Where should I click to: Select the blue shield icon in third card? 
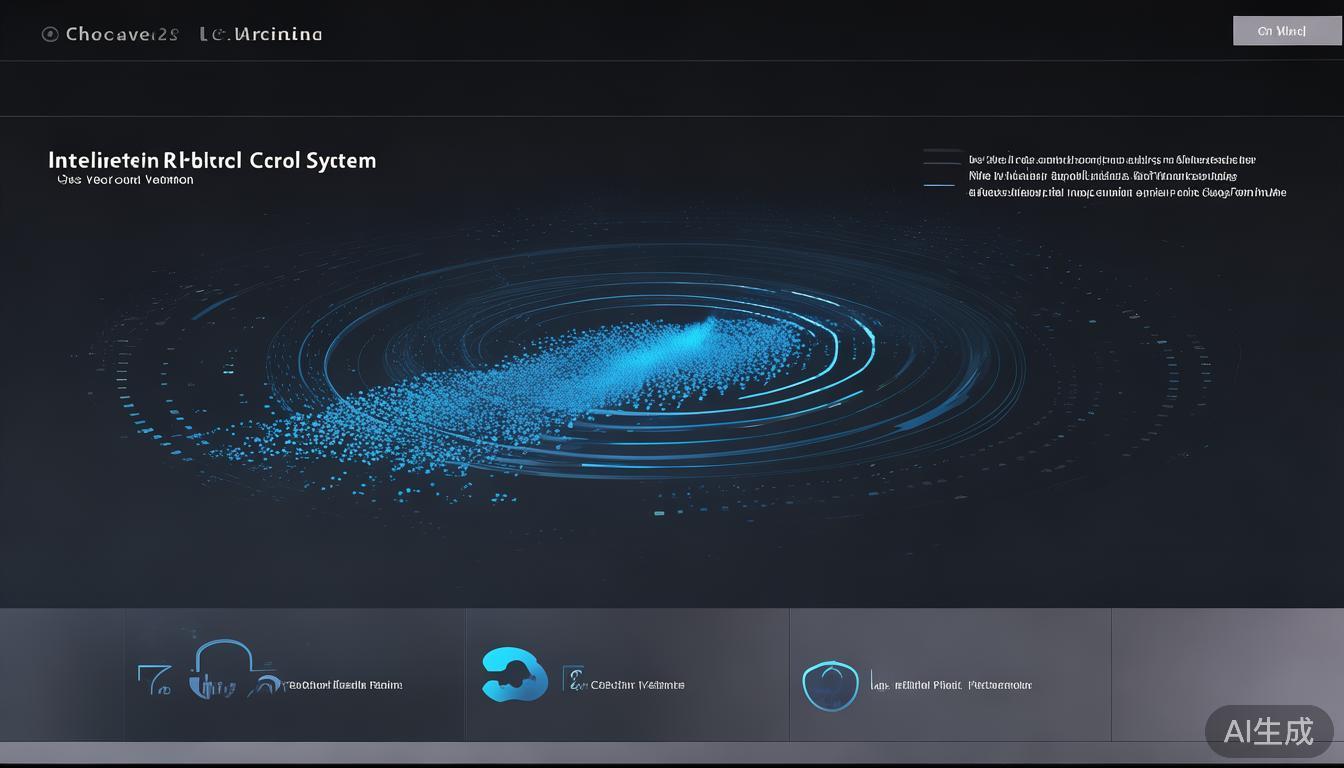[x=830, y=685]
